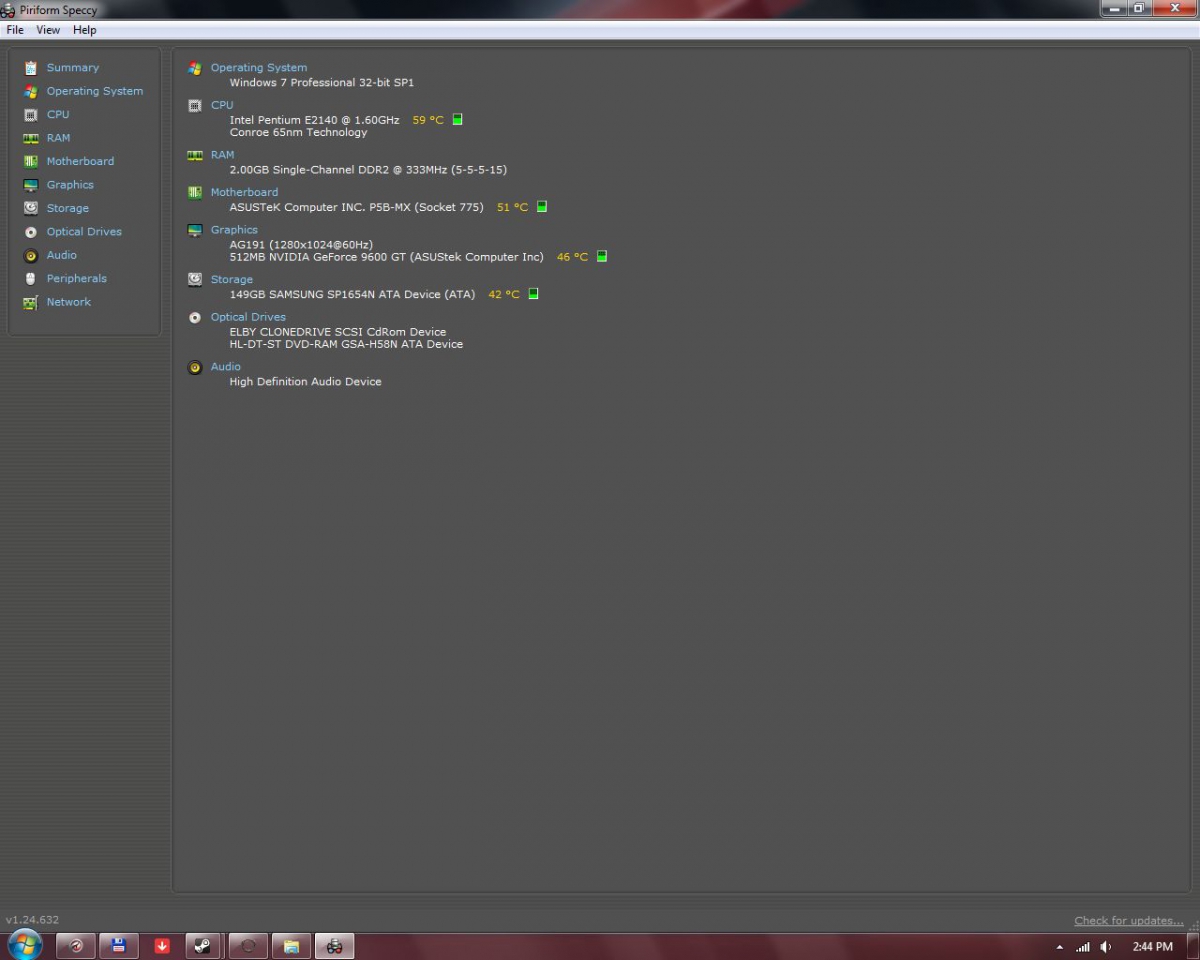Click 'ASUSTeK Computer INC. P5B-MX' text

click(356, 207)
